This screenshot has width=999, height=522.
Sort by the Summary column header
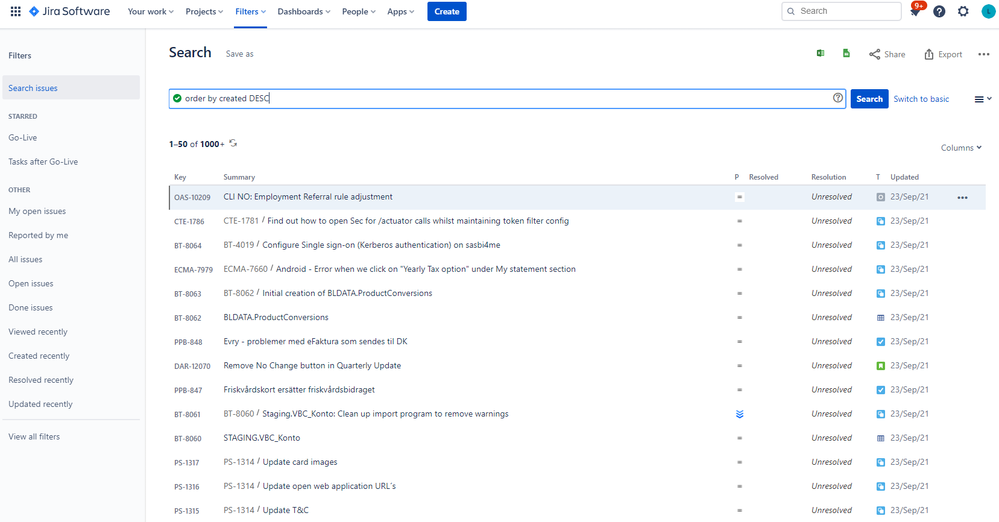tap(239, 177)
